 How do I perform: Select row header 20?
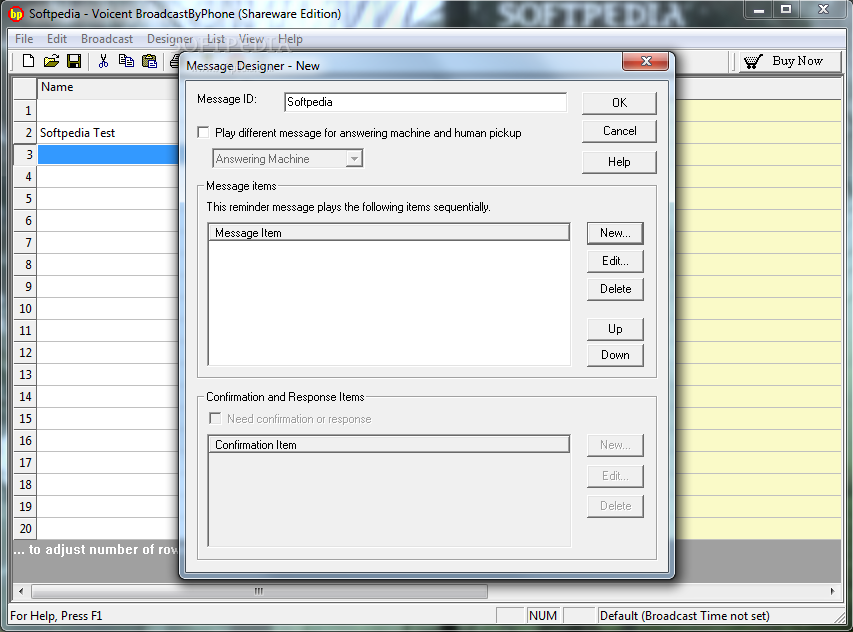click(x=26, y=529)
